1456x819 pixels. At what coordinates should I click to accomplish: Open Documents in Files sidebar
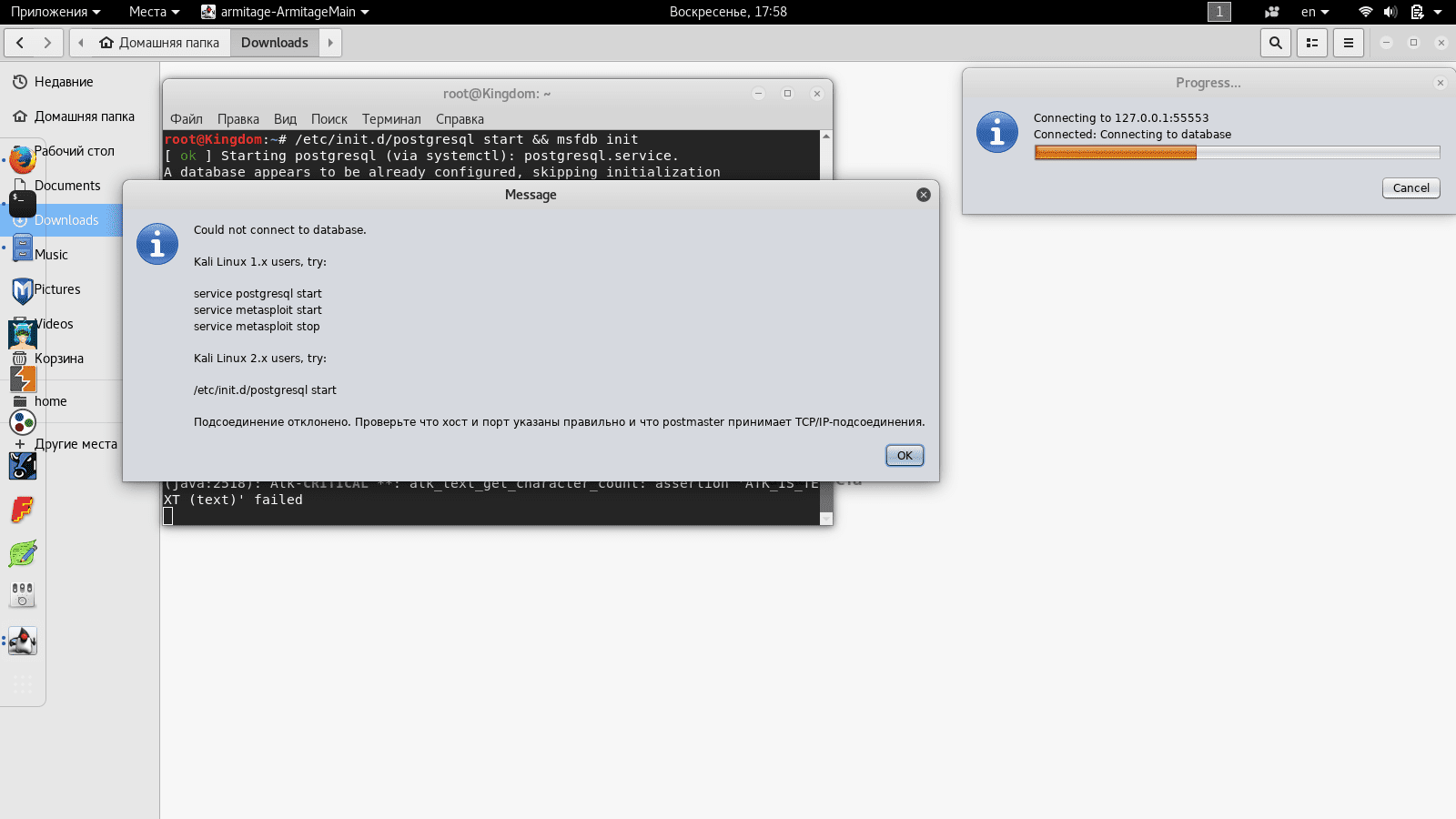tap(67, 186)
